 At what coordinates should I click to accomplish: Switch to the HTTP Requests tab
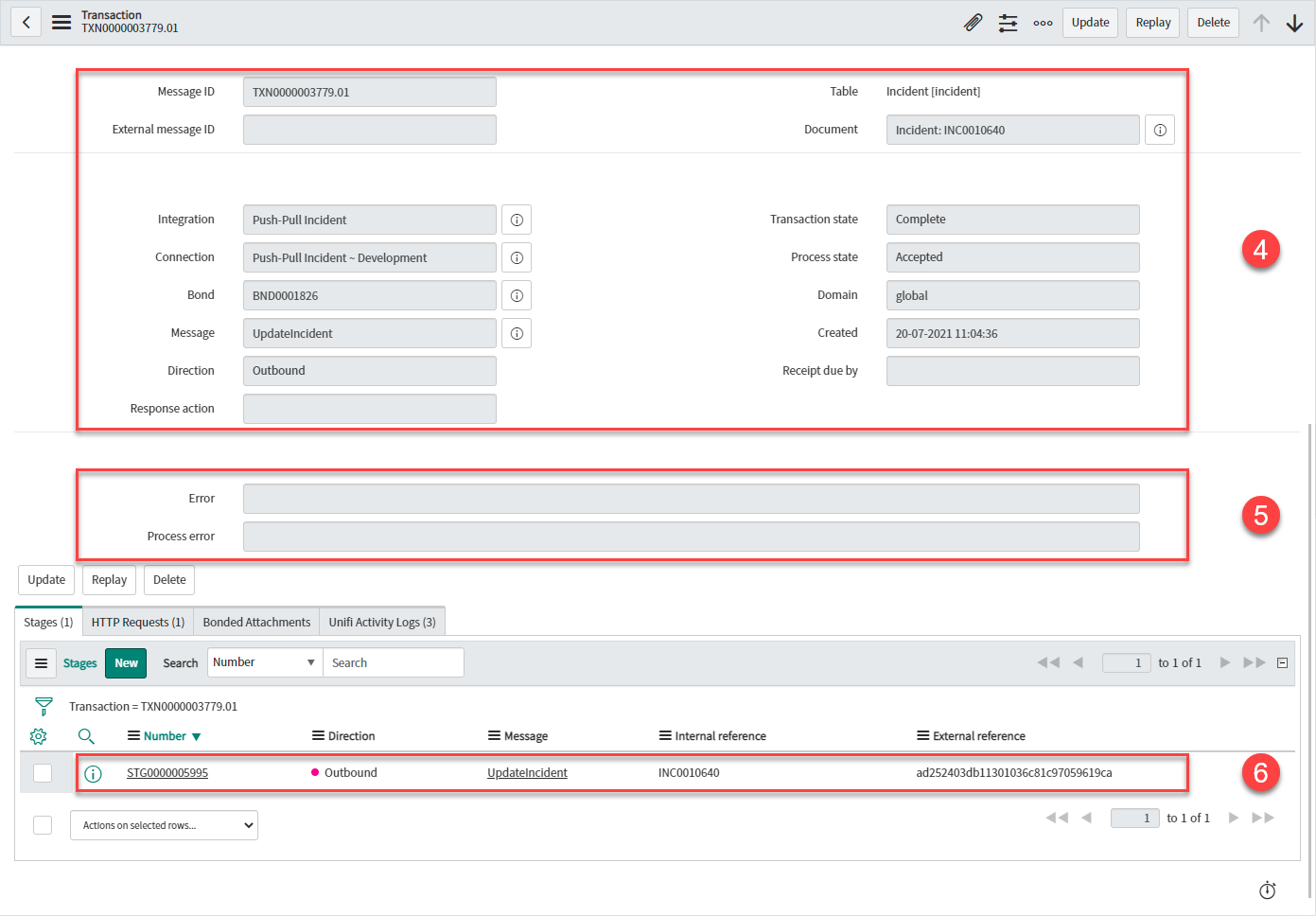pos(138,622)
